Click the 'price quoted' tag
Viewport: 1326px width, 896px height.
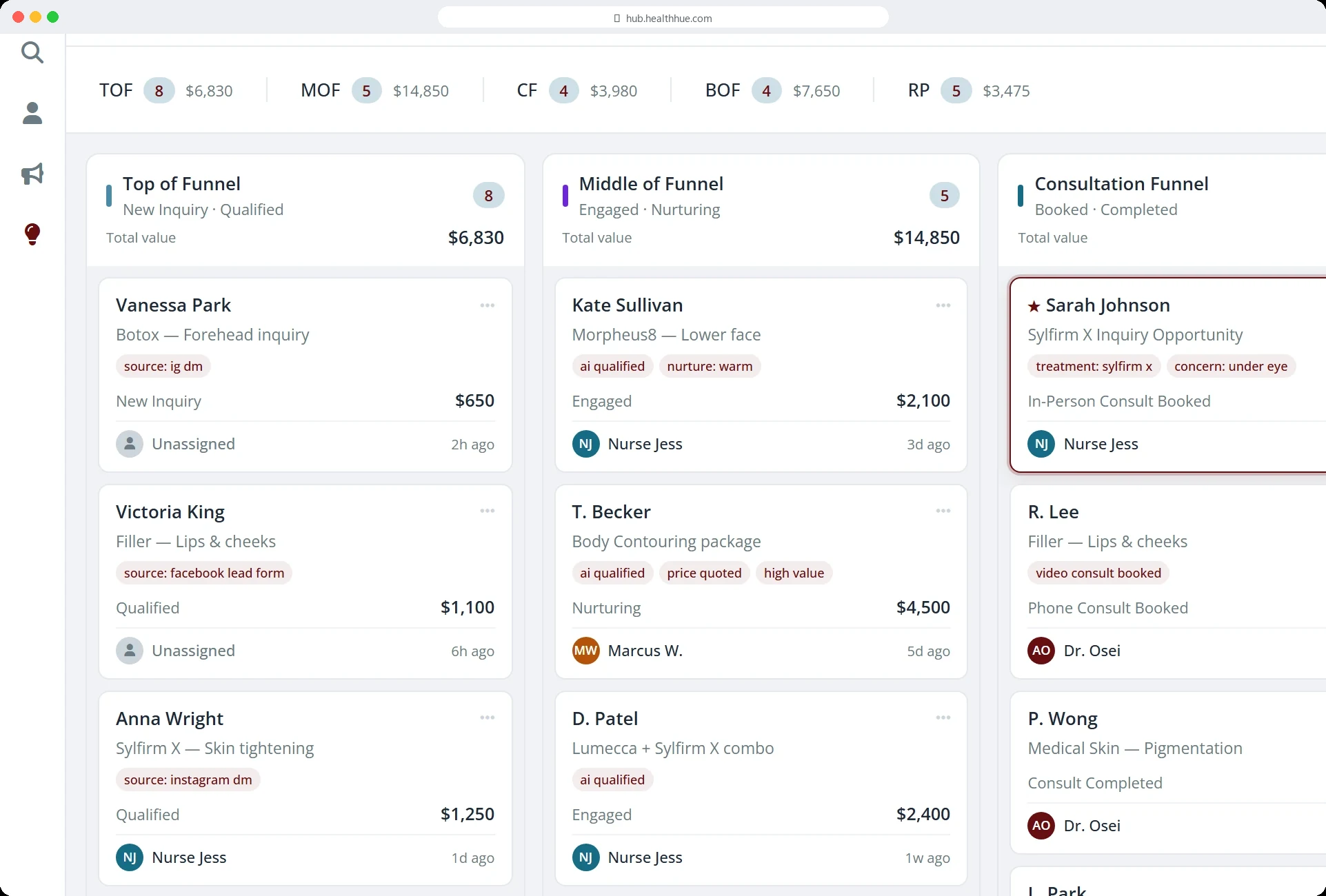pyautogui.click(x=704, y=573)
